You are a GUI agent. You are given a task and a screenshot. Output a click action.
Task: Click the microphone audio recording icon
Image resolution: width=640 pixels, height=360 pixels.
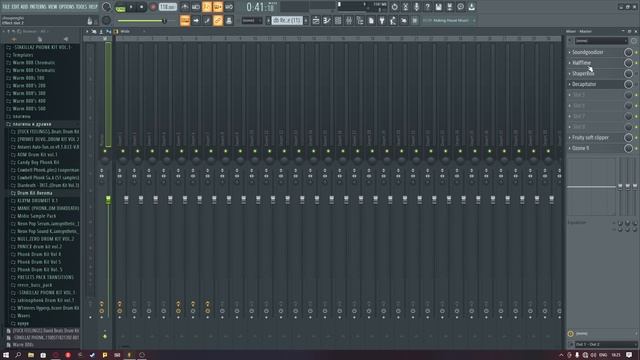pos(416,7)
